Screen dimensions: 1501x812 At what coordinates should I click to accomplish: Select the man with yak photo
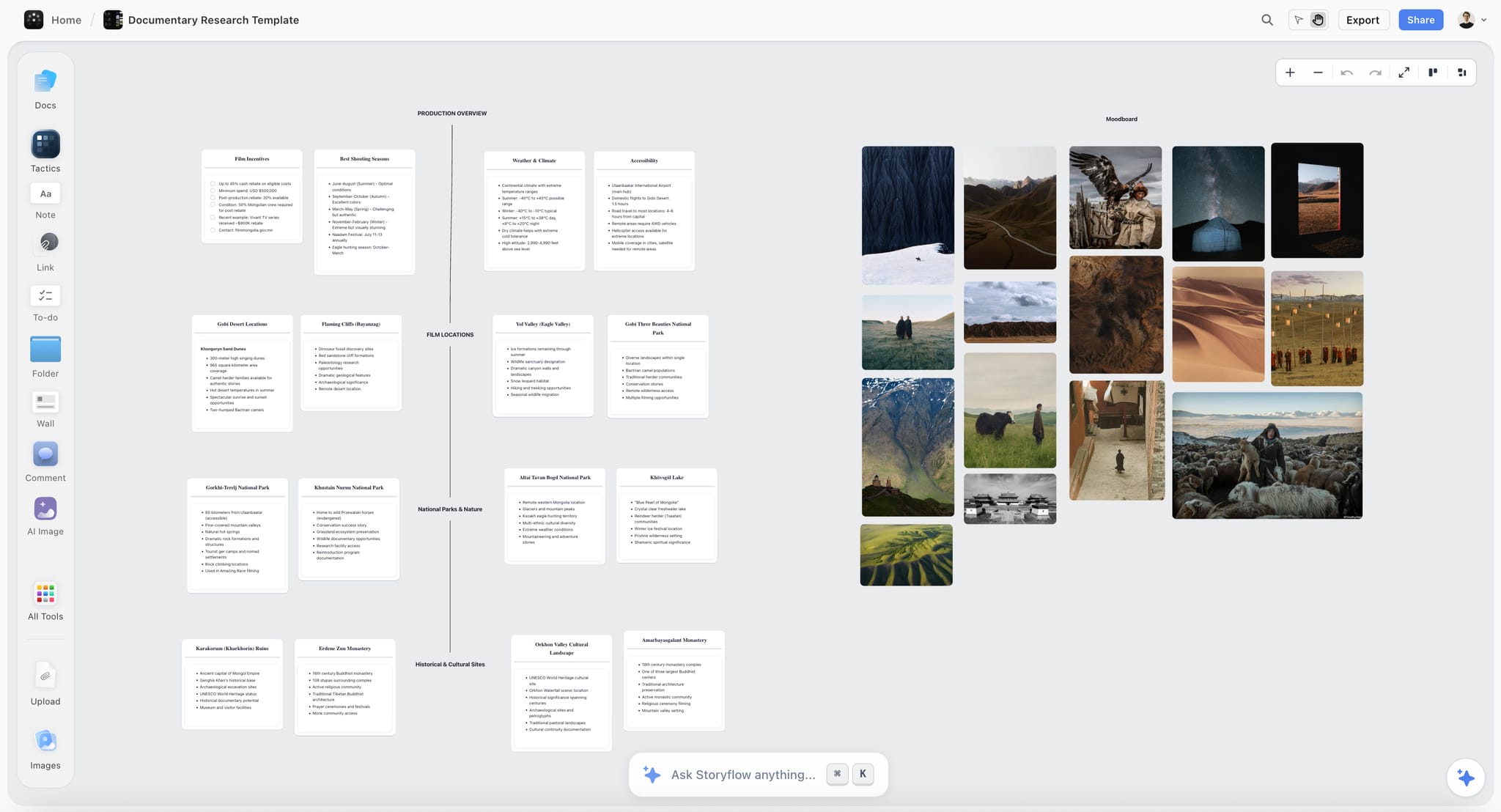[x=1010, y=410]
